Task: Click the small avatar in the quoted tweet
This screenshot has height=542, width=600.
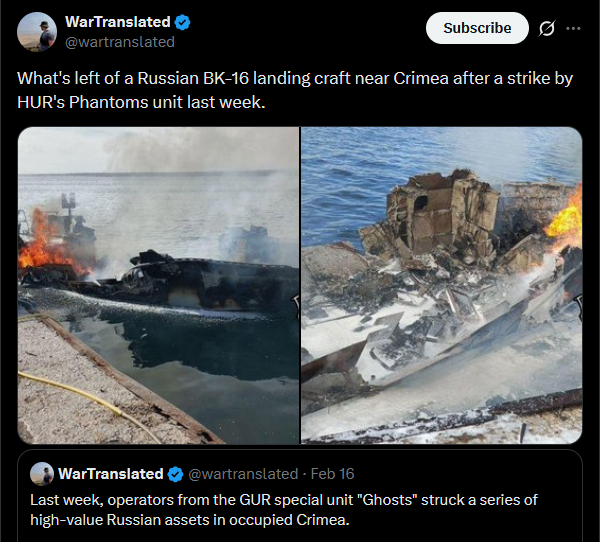Action: point(42,474)
